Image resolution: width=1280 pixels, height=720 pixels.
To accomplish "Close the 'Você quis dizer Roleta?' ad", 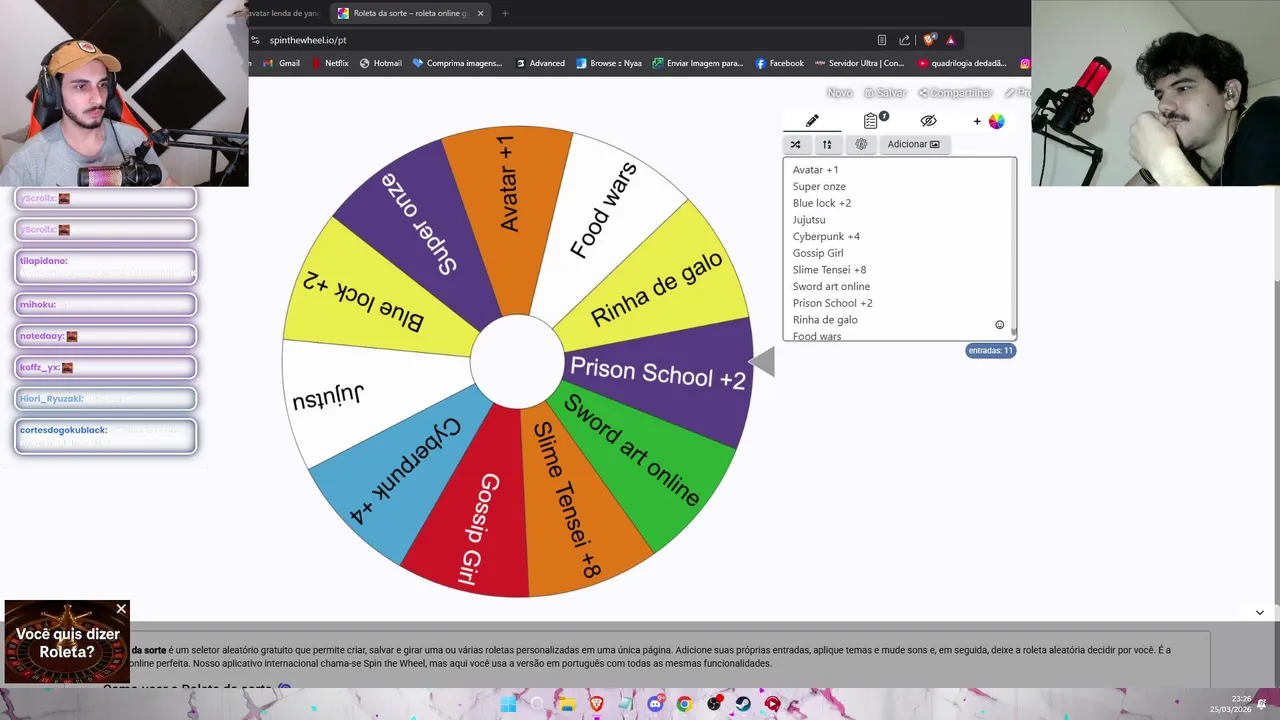I will (121, 609).
